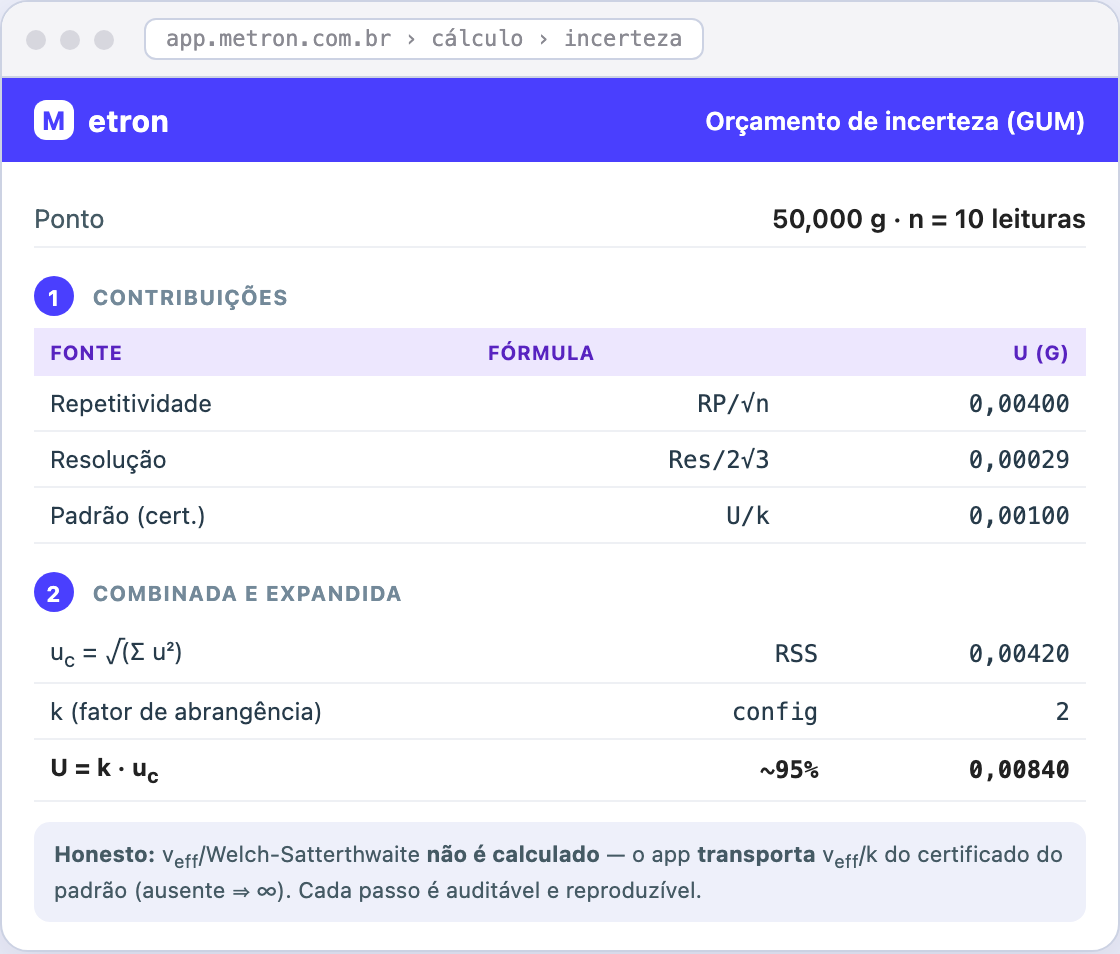This screenshot has height=954, width=1120.
Task: Click the '50,000 g · n = 10 leituras' value
Action: point(929,219)
